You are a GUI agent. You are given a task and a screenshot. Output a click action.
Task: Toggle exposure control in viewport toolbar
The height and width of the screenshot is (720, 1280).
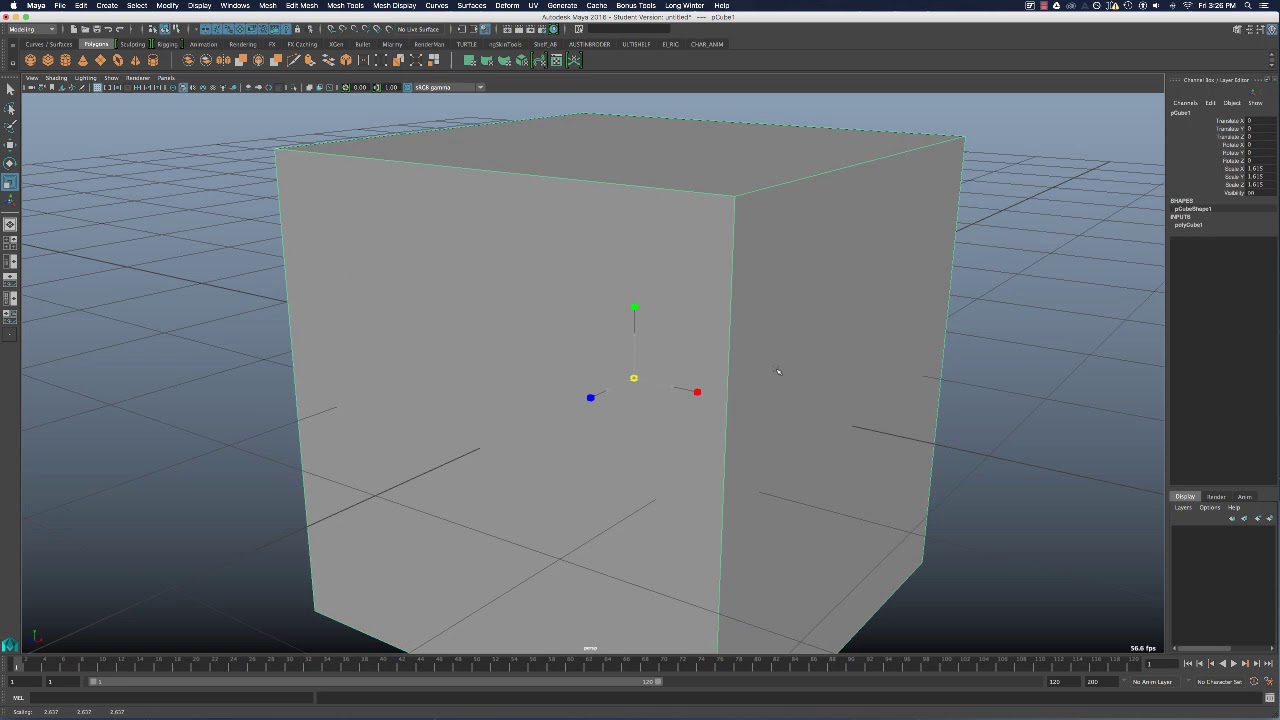pos(346,87)
